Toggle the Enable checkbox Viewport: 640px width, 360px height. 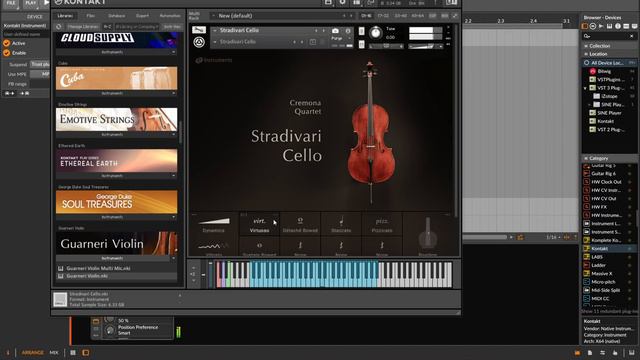click(7, 53)
